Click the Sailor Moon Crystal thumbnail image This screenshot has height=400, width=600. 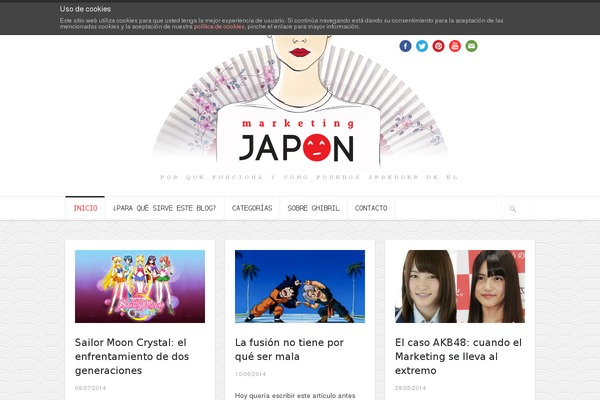coord(140,286)
